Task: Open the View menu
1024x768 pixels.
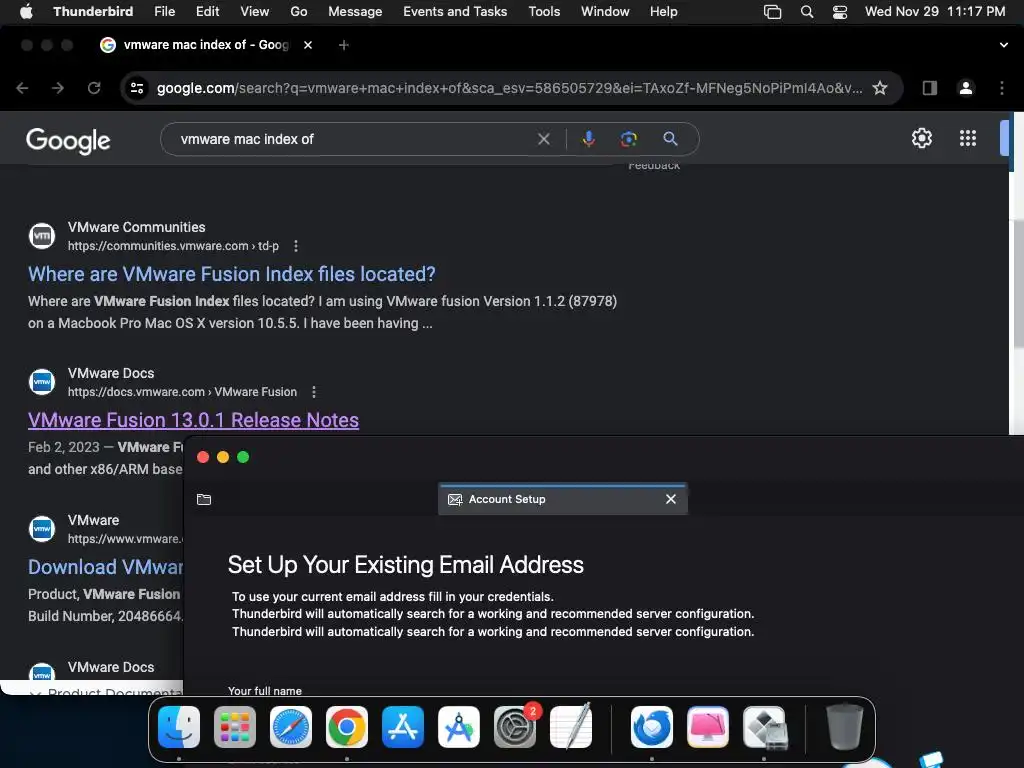Action: pyautogui.click(x=254, y=11)
